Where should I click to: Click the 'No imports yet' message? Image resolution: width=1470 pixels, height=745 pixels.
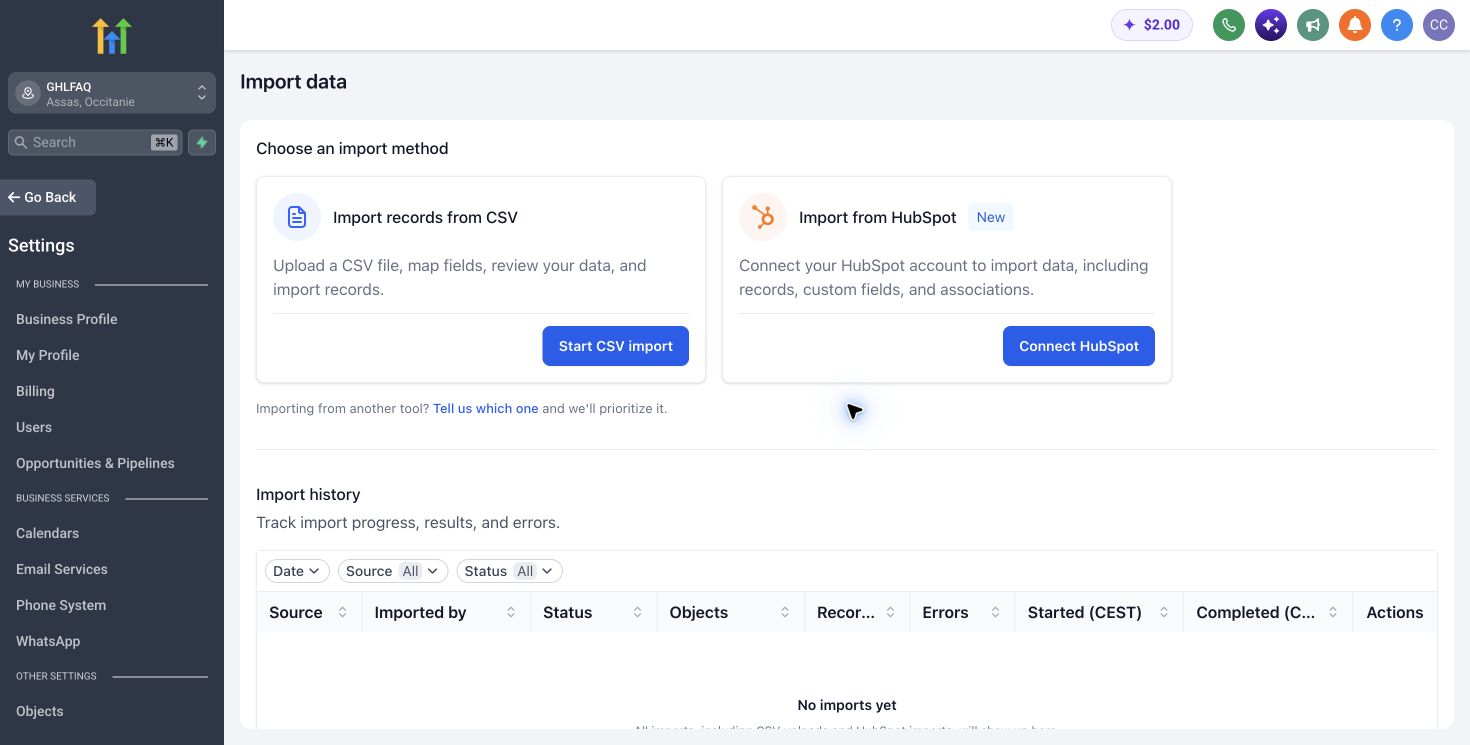pos(847,705)
